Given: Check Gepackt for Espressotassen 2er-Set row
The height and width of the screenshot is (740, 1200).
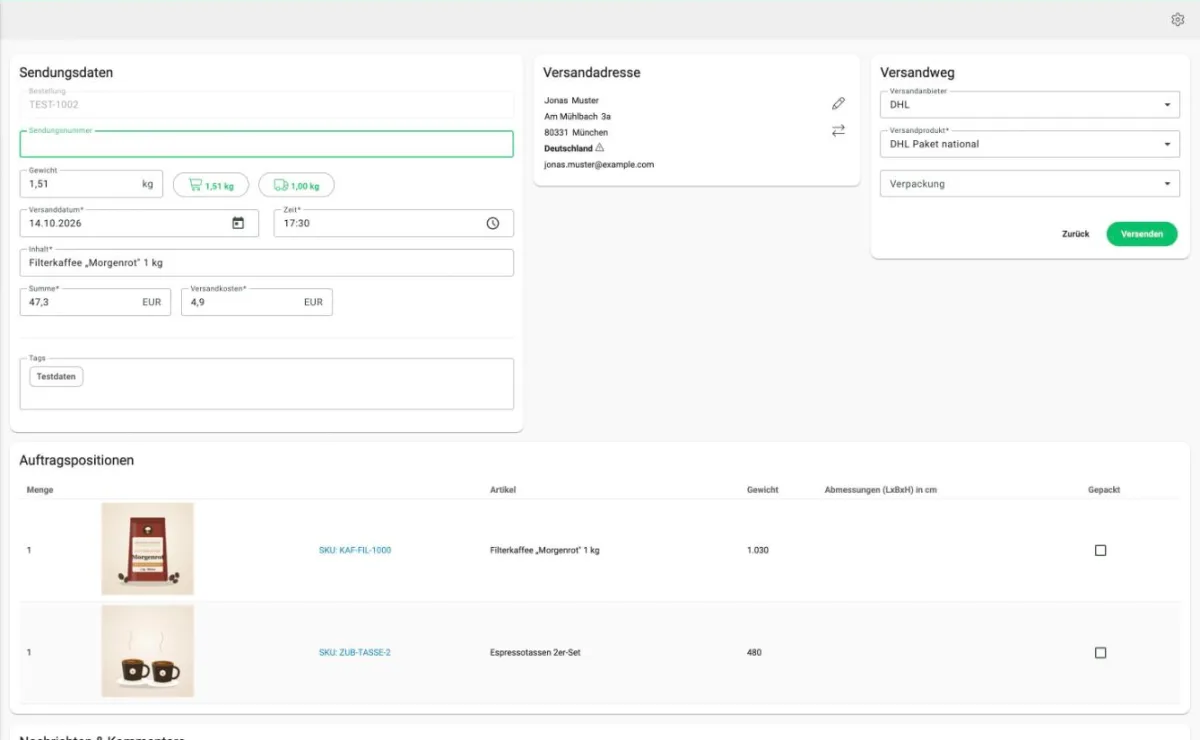Looking at the screenshot, I should pyautogui.click(x=1101, y=653).
